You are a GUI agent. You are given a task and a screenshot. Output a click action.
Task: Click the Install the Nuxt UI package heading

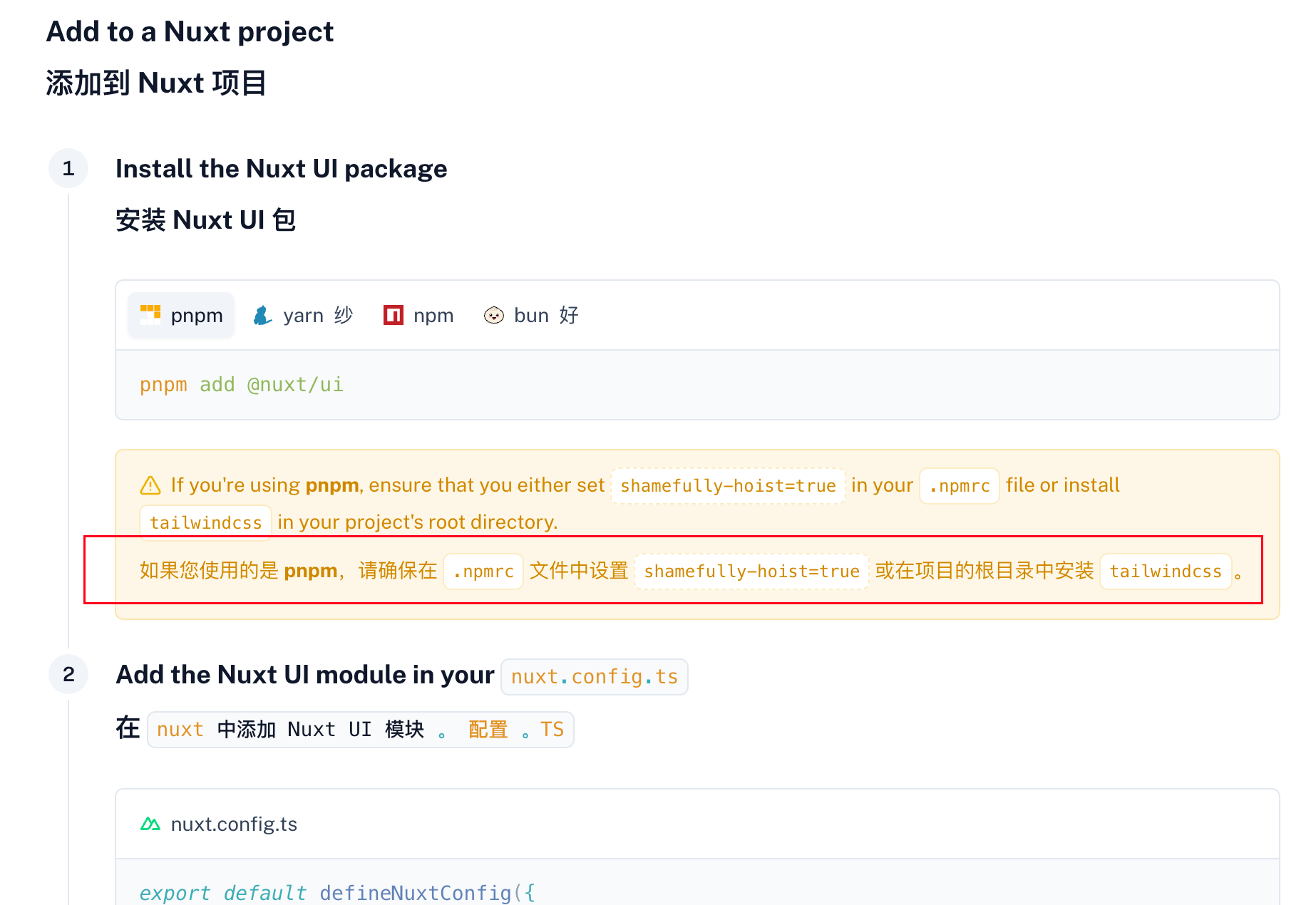[x=281, y=169]
